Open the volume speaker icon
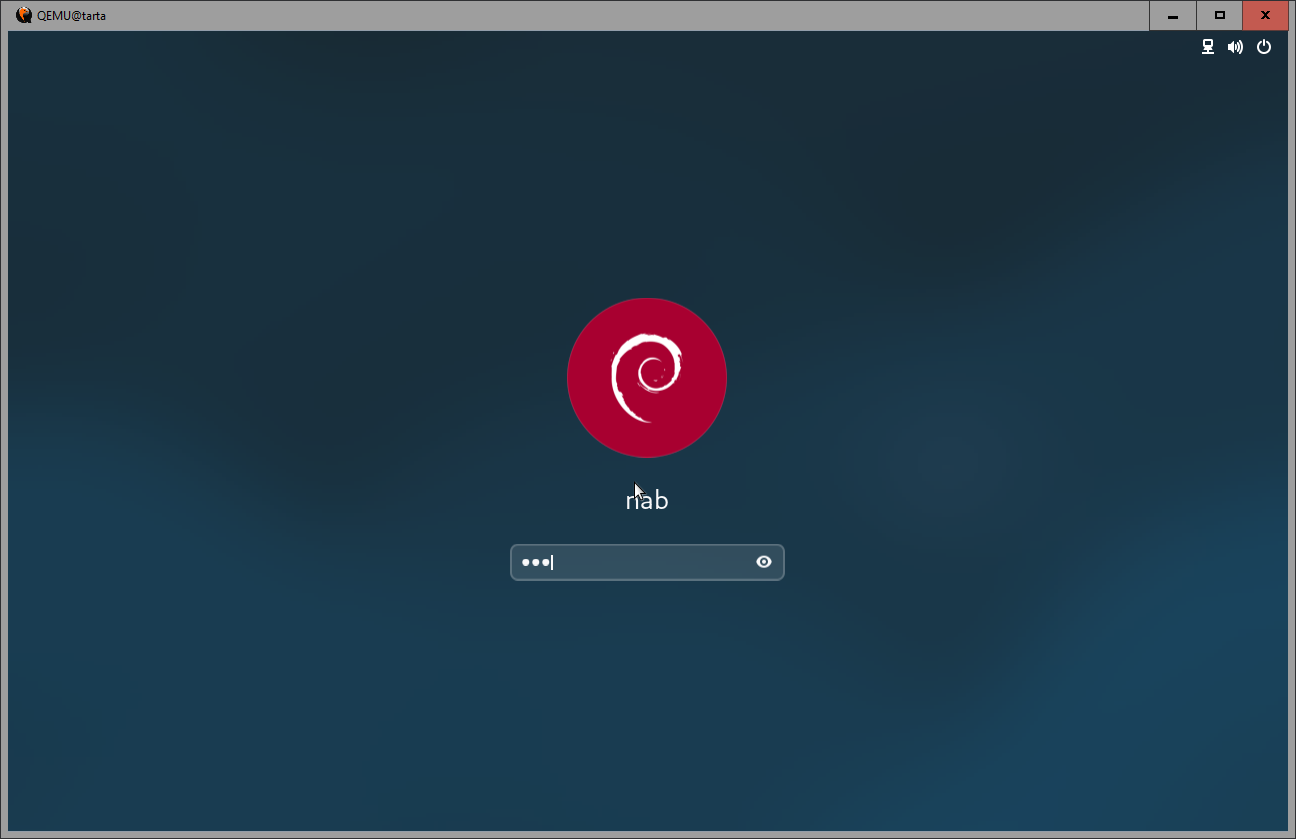Image resolution: width=1296 pixels, height=839 pixels. 1236,47
